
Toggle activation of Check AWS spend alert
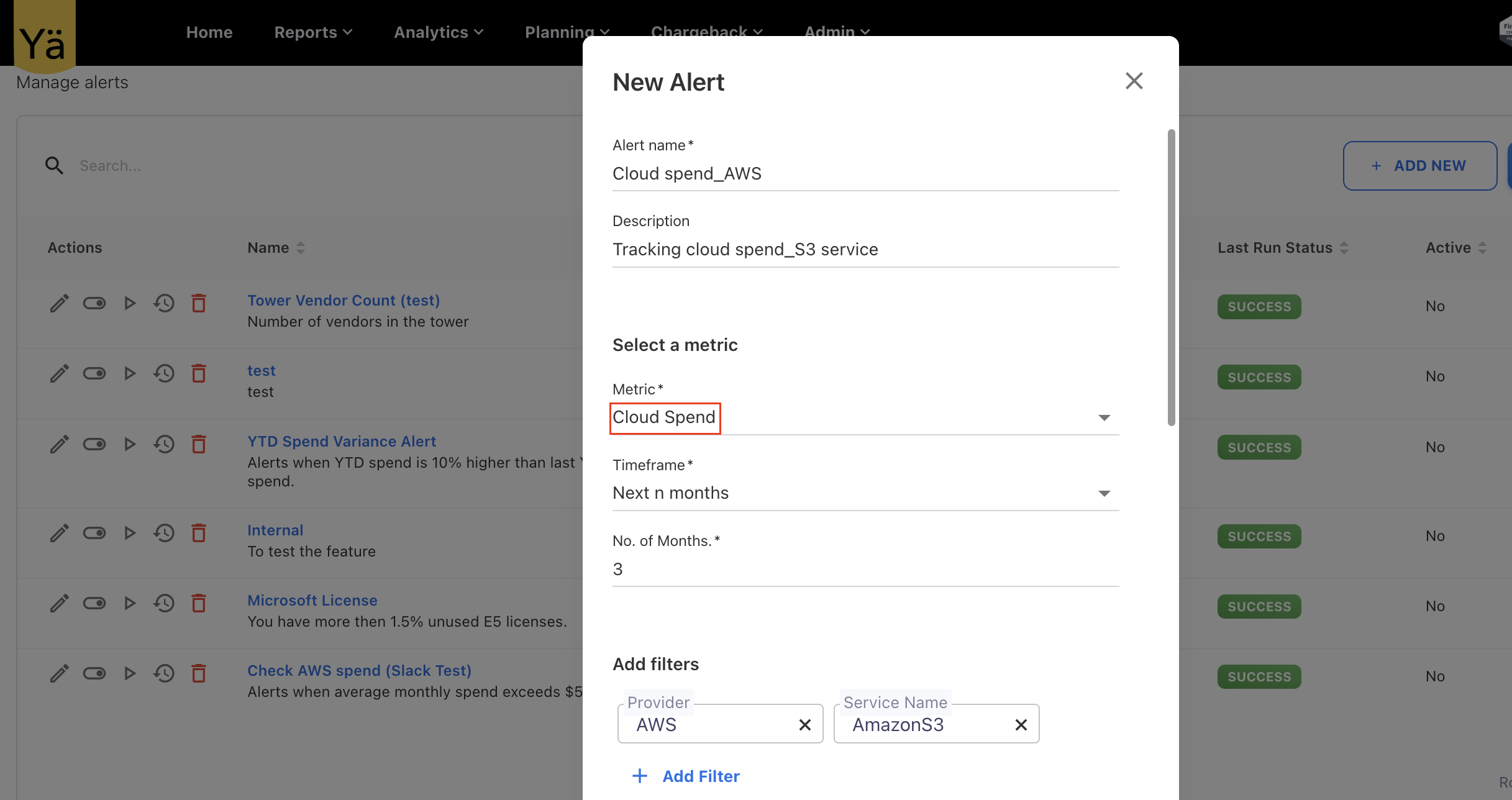[94, 673]
